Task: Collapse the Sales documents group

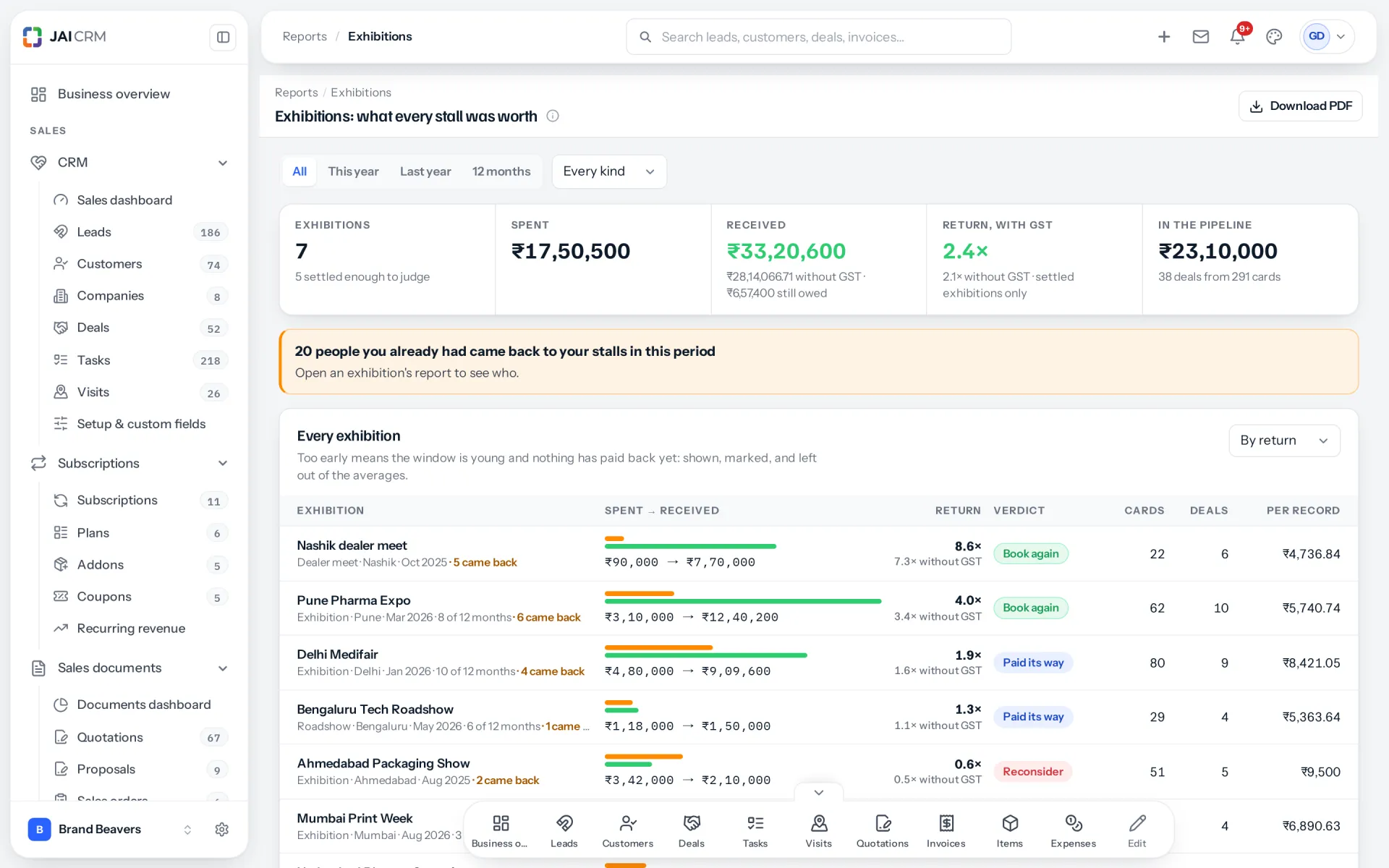Action: tap(223, 668)
